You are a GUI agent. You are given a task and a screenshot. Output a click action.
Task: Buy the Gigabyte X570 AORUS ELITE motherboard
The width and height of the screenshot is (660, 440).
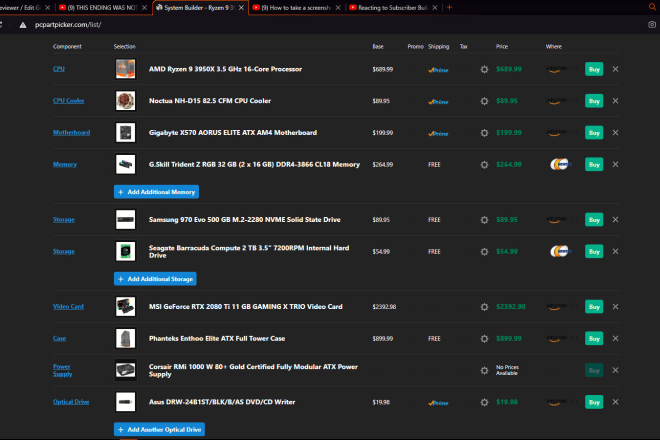coord(594,133)
